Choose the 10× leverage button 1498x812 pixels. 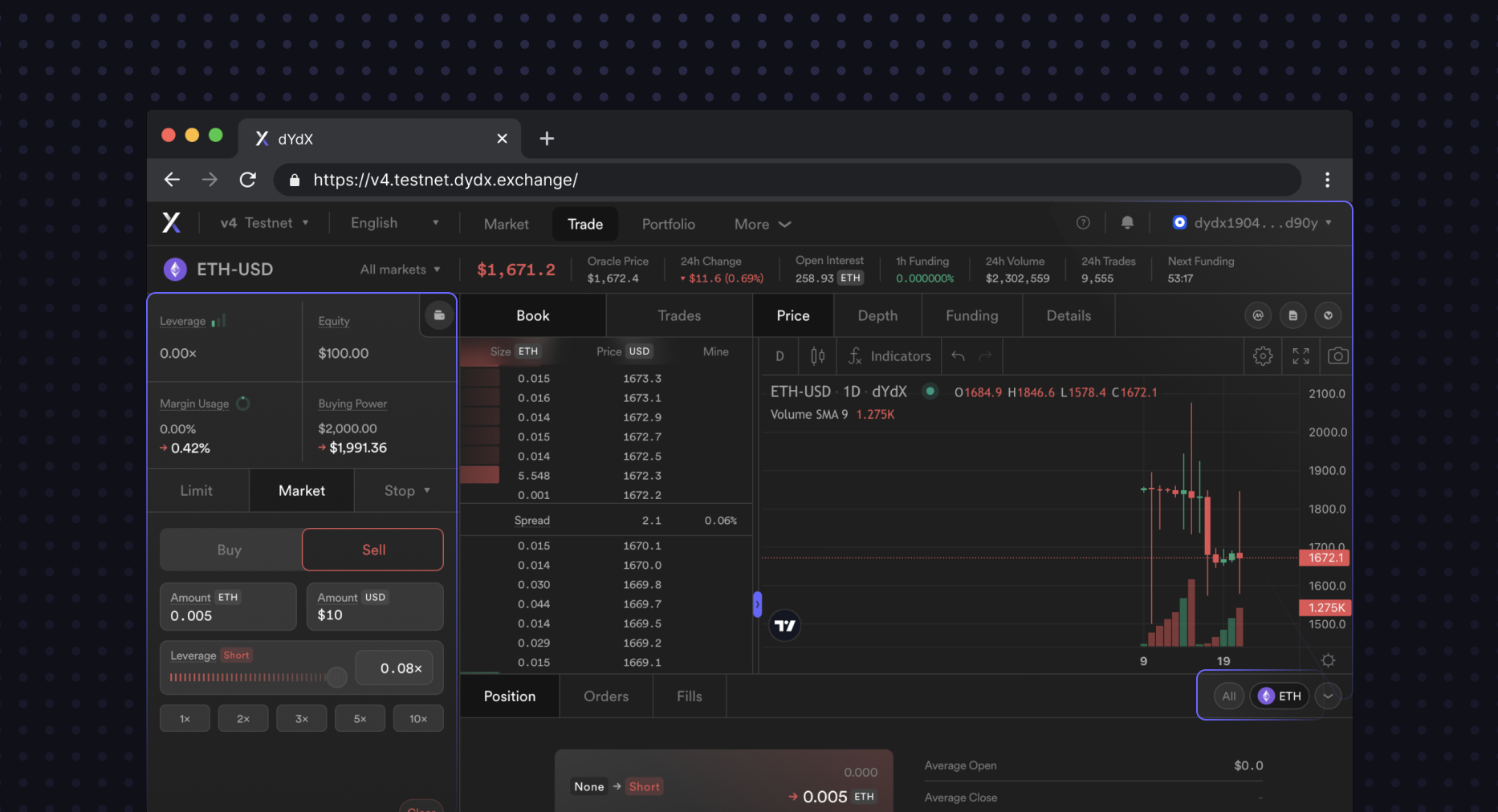(x=418, y=719)
